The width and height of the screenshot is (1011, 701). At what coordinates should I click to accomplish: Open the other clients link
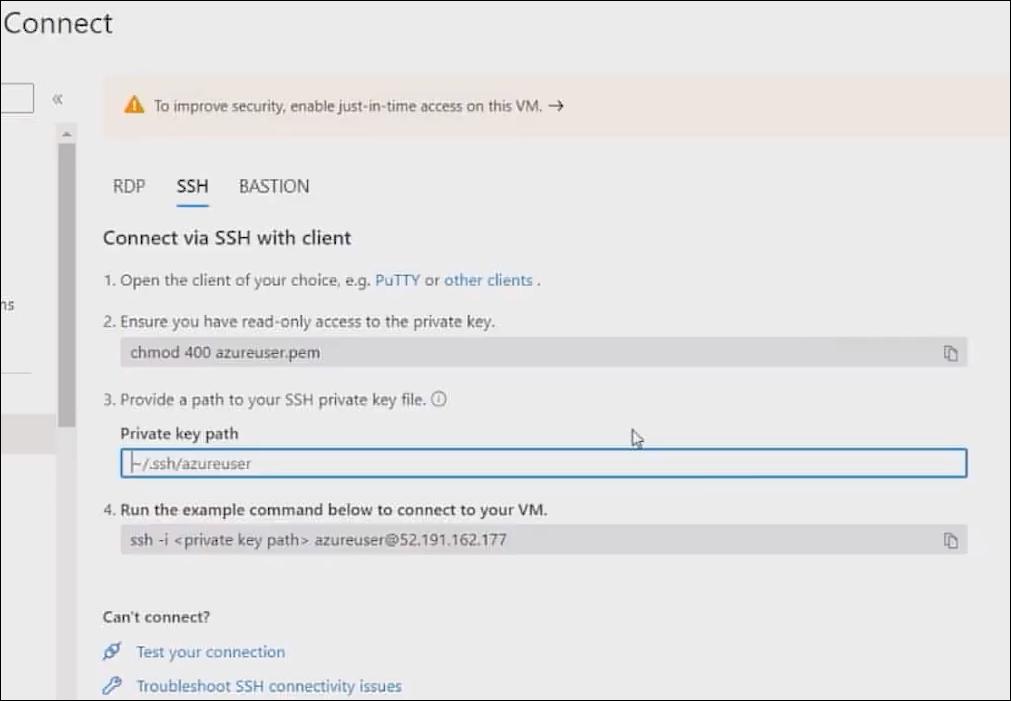488,280
